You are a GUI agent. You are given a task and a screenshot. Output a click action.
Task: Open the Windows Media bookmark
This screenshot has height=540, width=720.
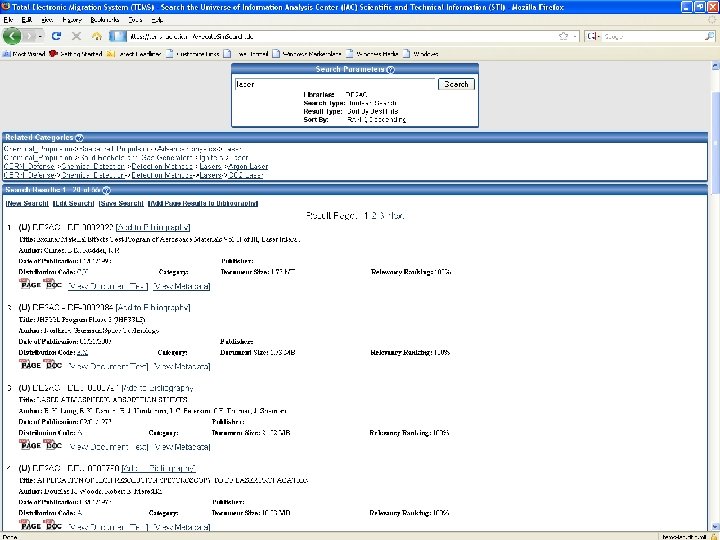coord(372,54)
